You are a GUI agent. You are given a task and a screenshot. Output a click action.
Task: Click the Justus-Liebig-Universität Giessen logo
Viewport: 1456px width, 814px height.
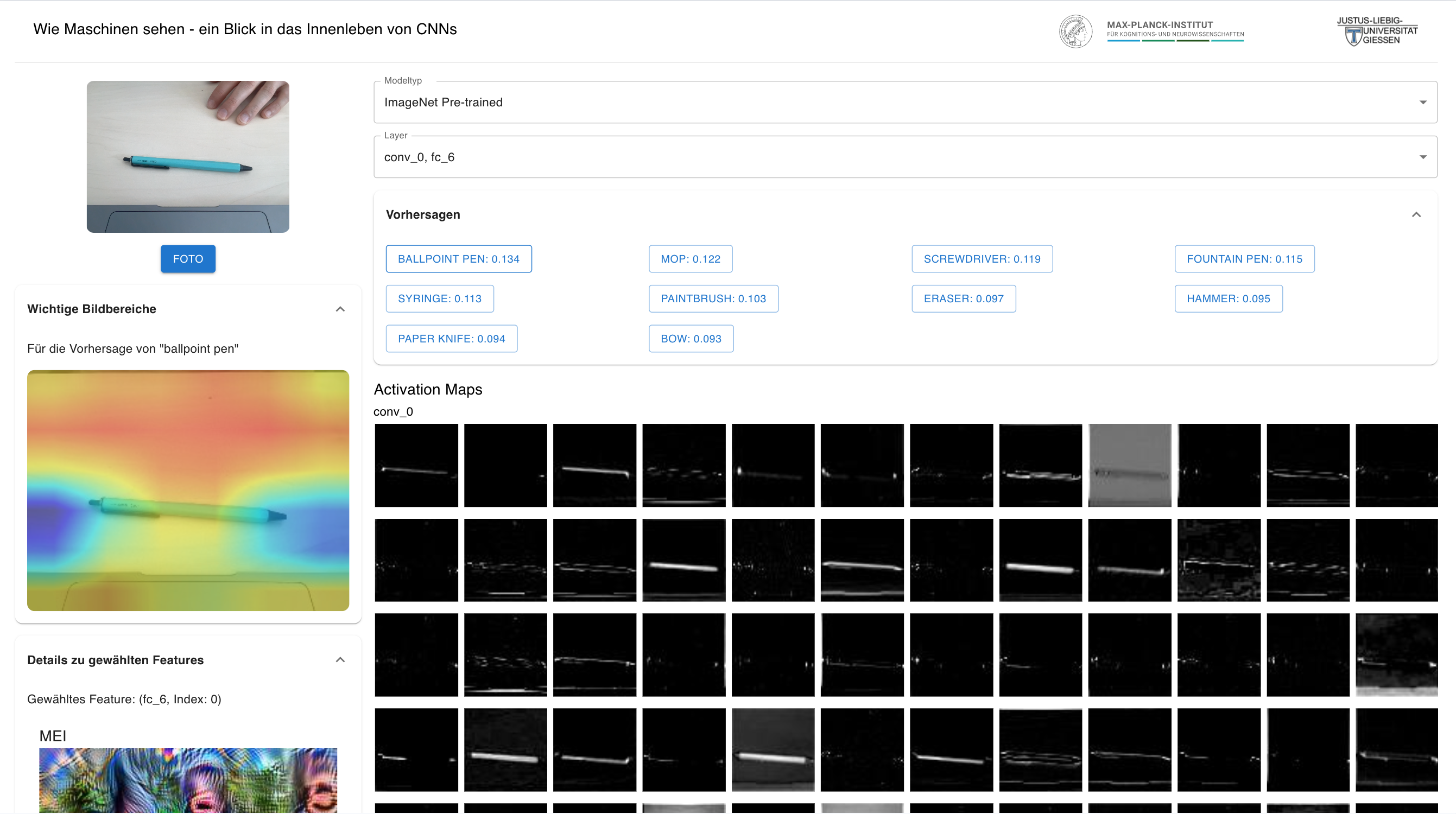pos(1377,31)
